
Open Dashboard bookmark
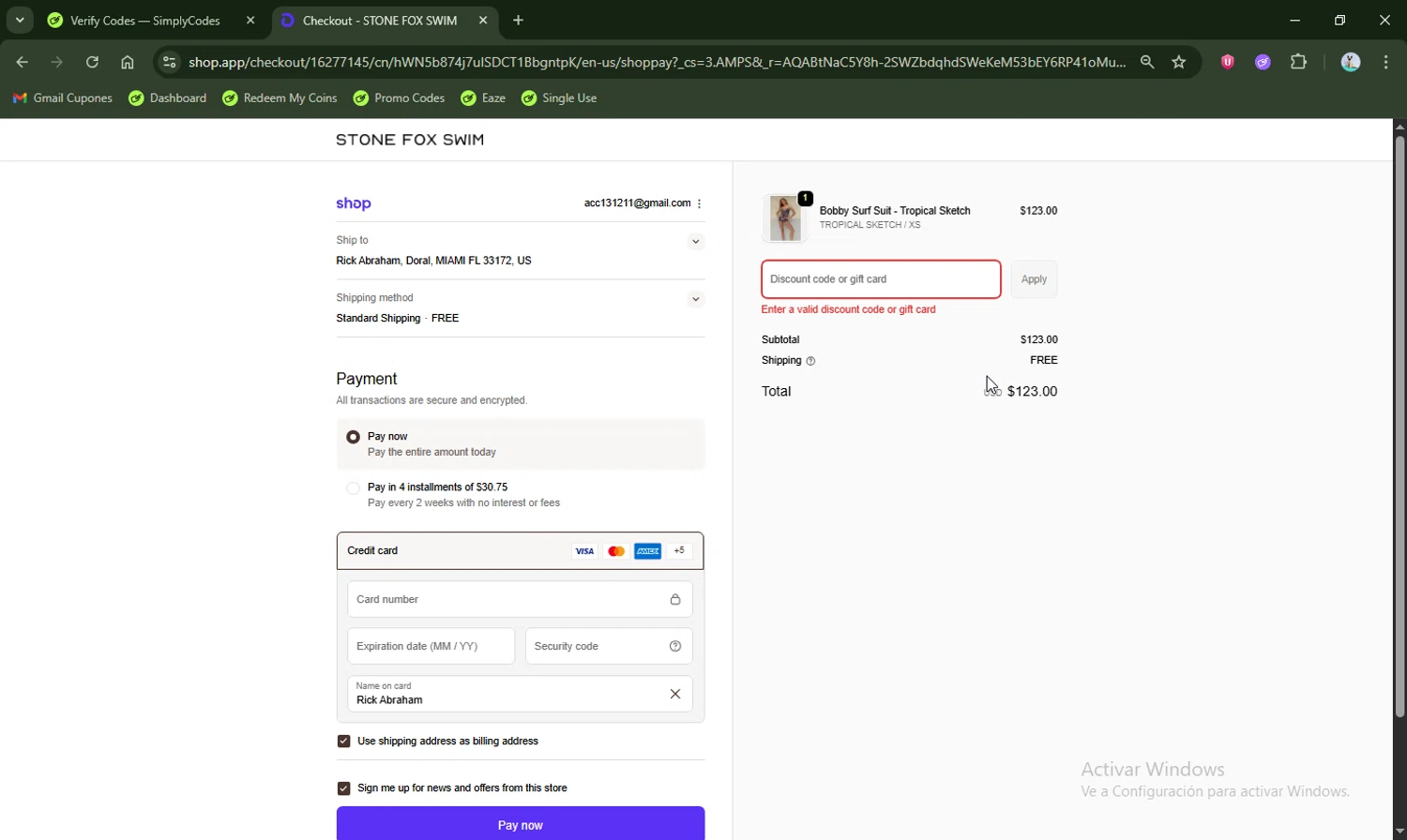point(168,97)
